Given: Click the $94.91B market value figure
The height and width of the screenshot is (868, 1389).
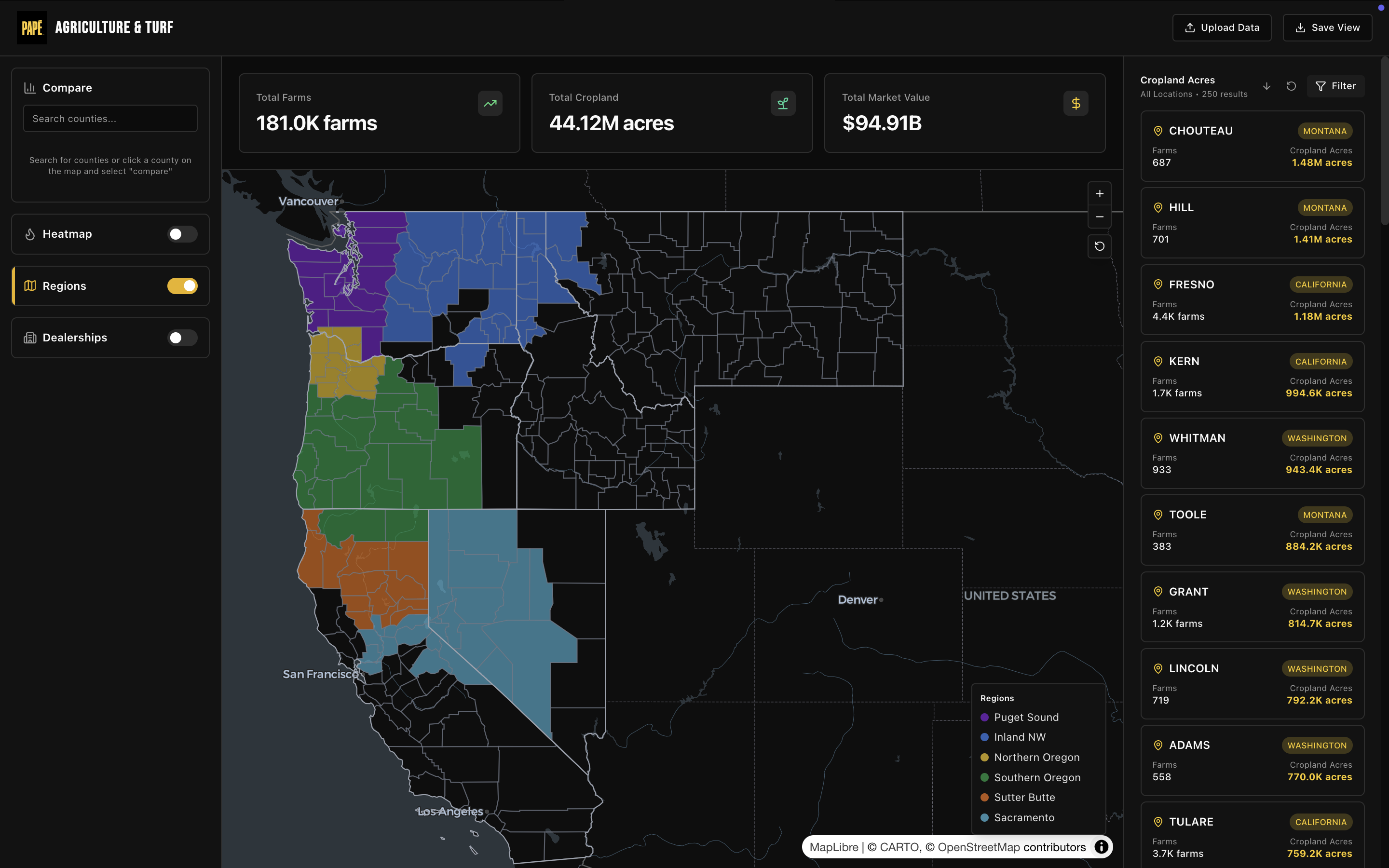Looking at the screenshot, I should pyautogui.click(x=882, y=123).
